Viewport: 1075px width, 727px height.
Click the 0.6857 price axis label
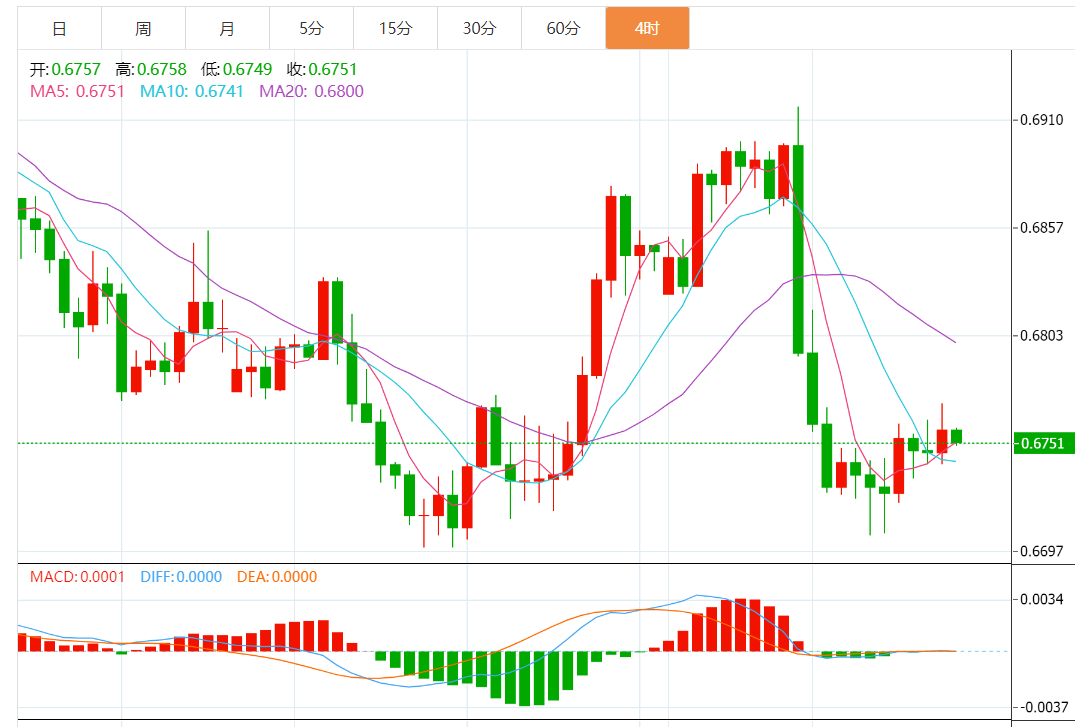click(x=1042, y=228)
